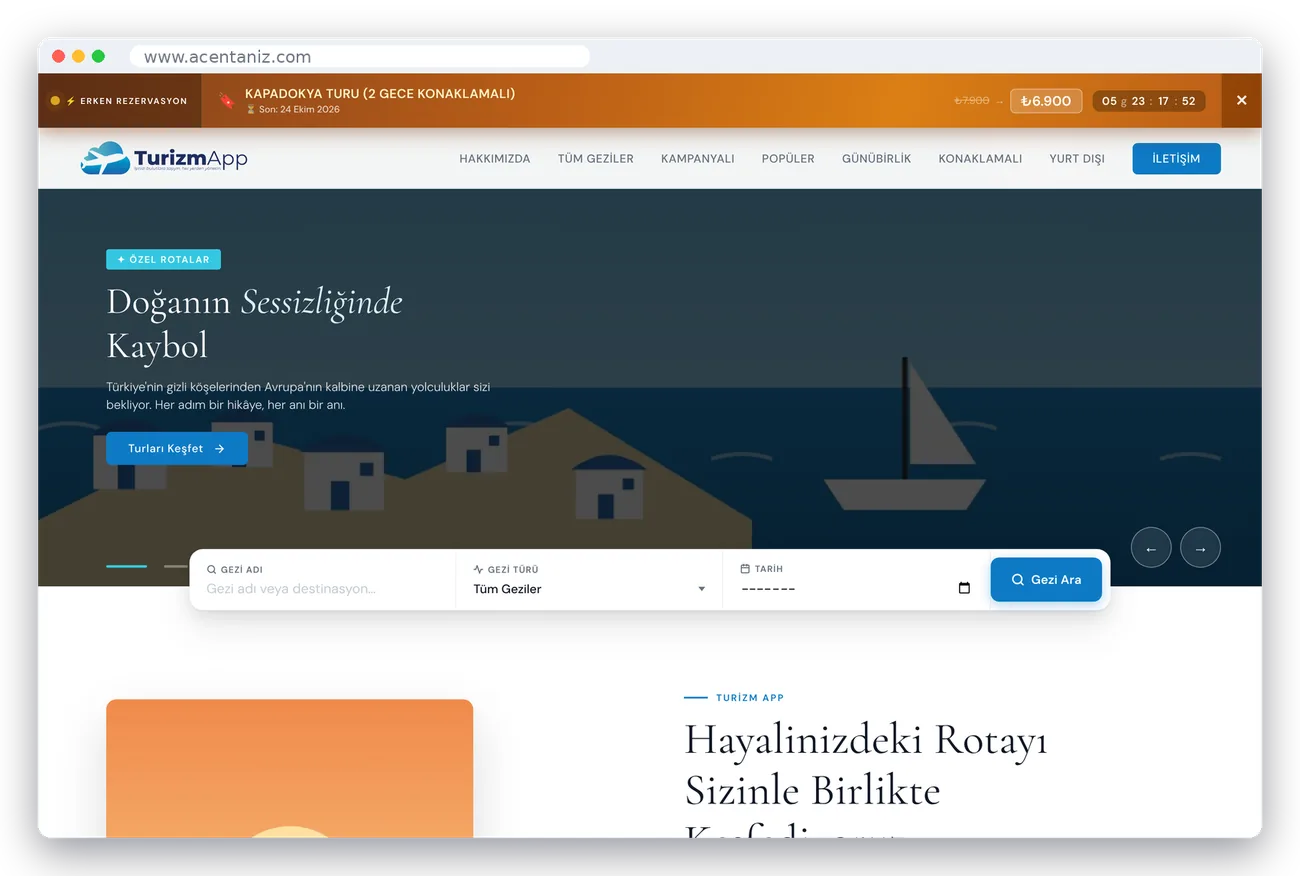Click the Özel Rotalar badge
The width and height of the screenshot is (1300, 876).
163,259
